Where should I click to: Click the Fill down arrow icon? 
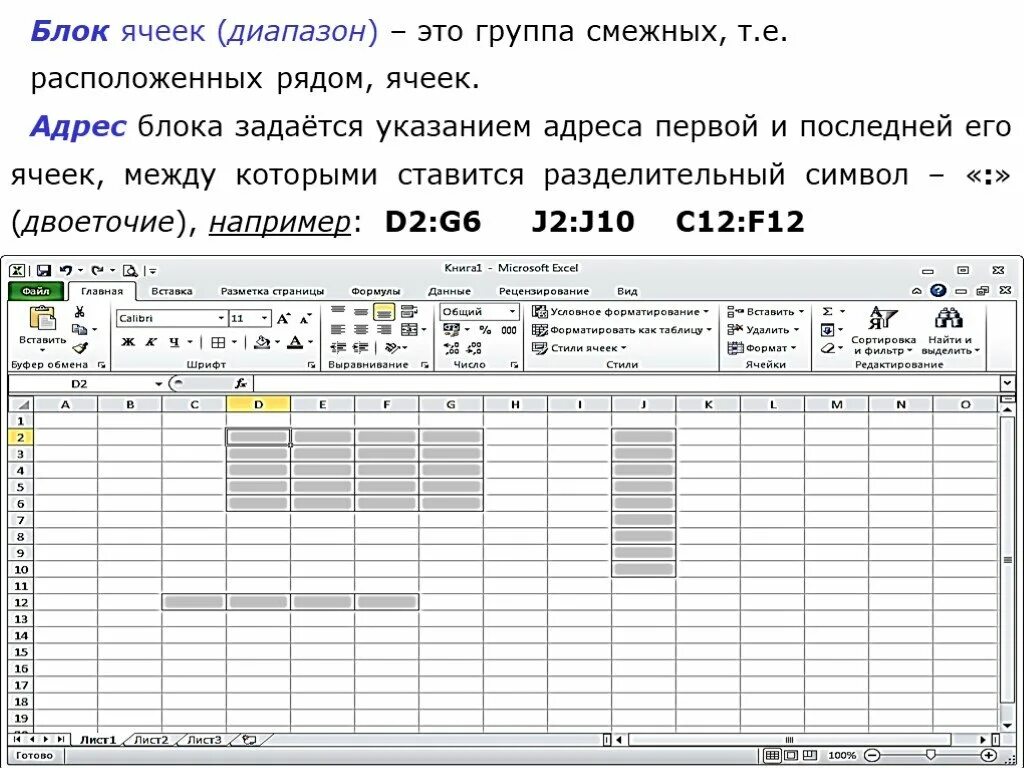827,330
